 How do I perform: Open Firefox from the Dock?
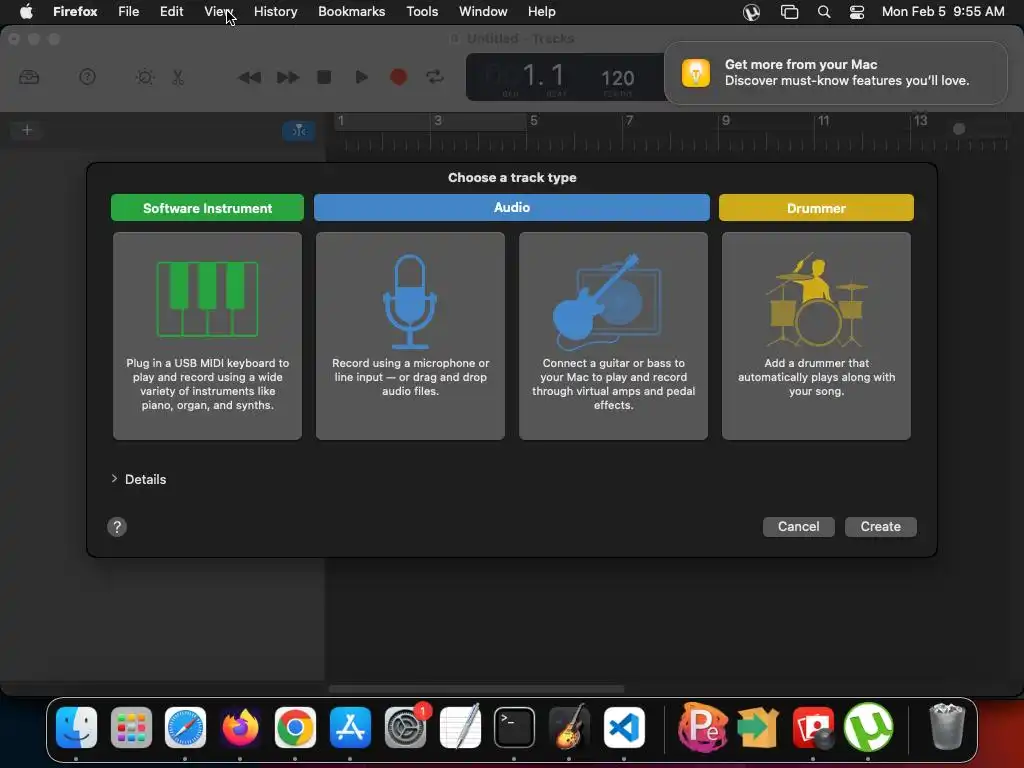pyautogui.click(x=240, y=727)
